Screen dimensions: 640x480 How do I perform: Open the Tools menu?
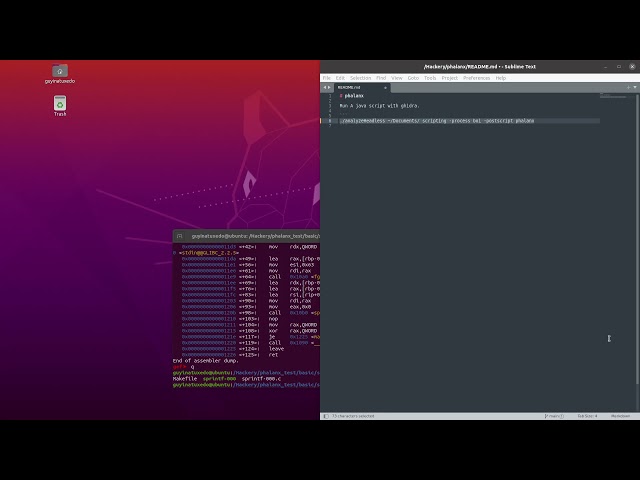[430, 78]
